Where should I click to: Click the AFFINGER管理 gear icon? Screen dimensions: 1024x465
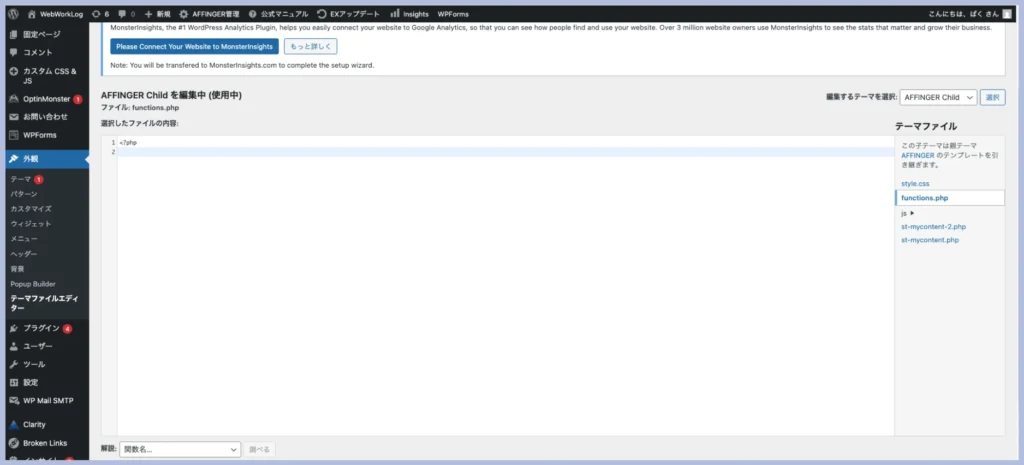click(x=183, y=14)
